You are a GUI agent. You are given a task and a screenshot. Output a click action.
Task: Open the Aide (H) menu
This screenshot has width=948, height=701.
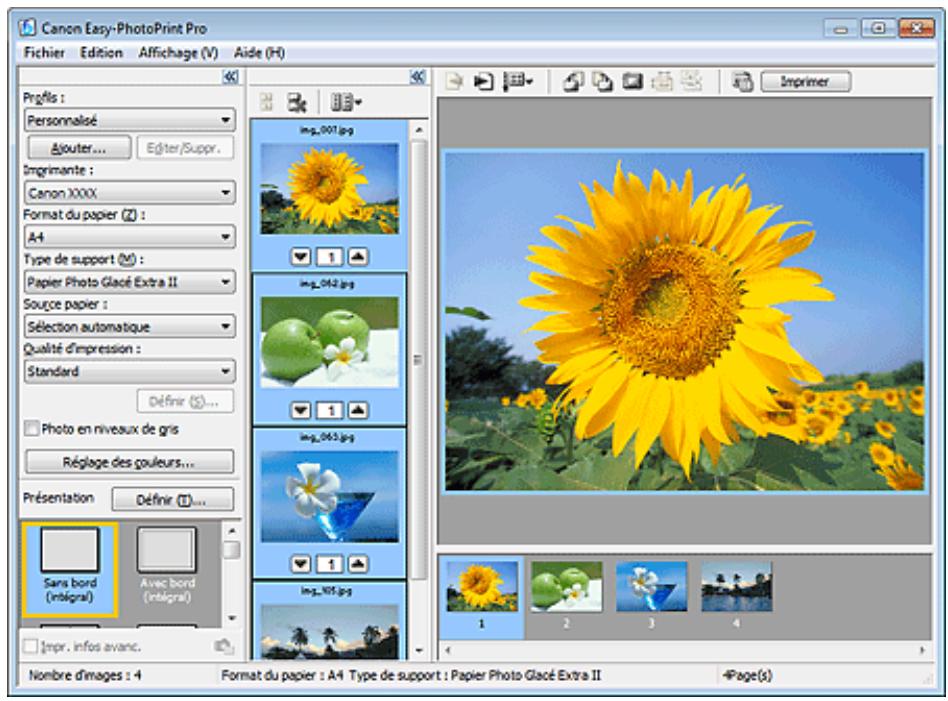pos(259,53)
